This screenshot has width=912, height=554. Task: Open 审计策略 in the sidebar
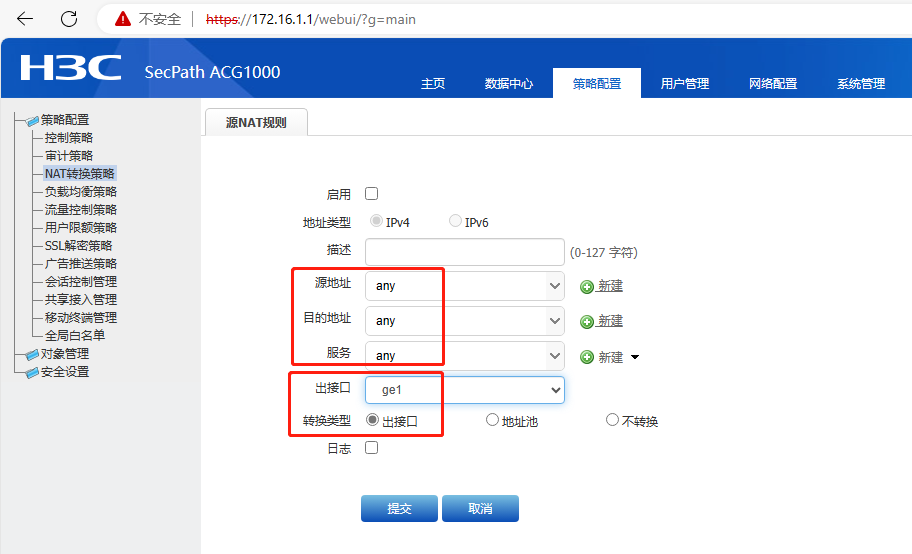click(69, 156)
